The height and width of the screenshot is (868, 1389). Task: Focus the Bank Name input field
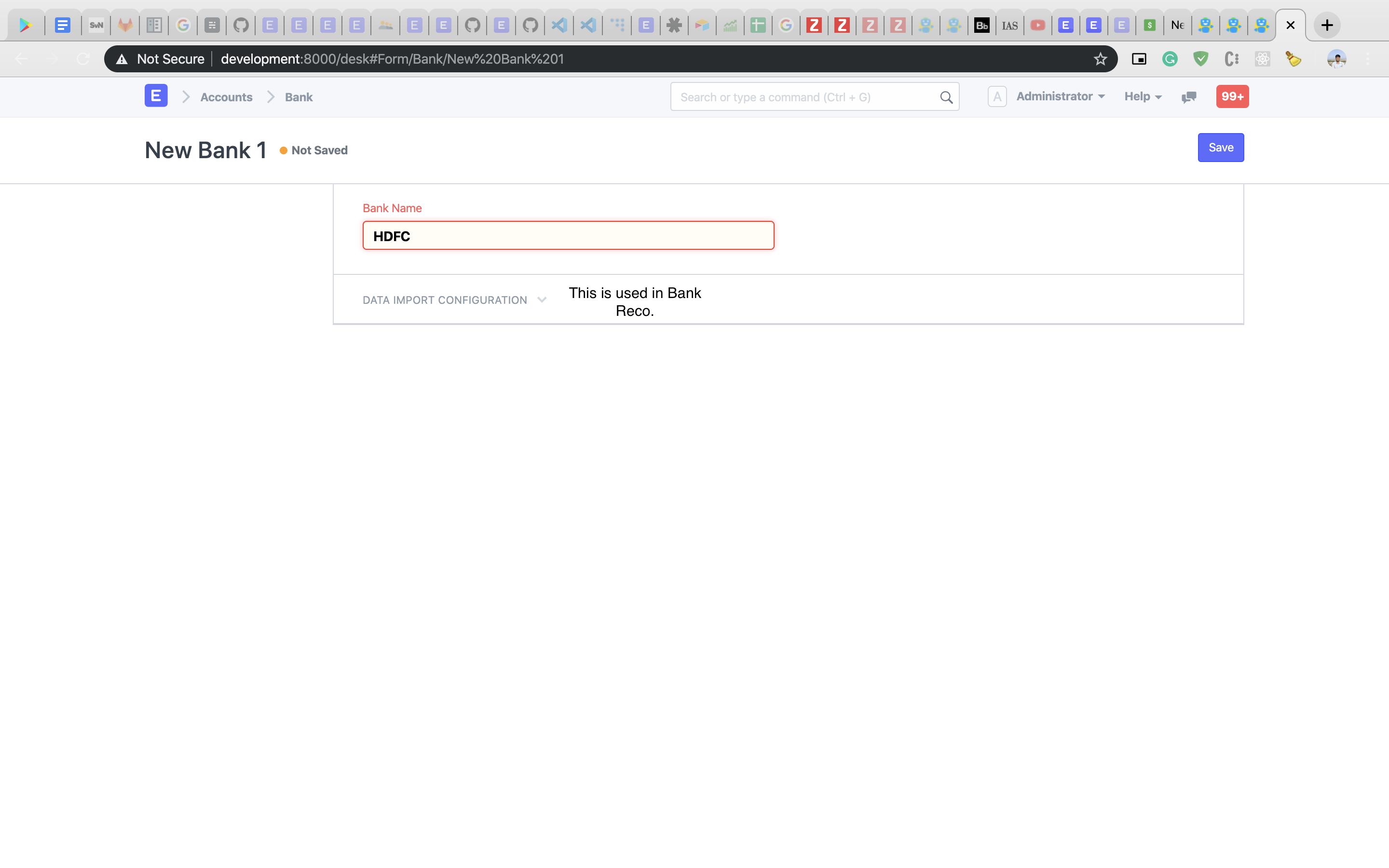click(568, 235)
